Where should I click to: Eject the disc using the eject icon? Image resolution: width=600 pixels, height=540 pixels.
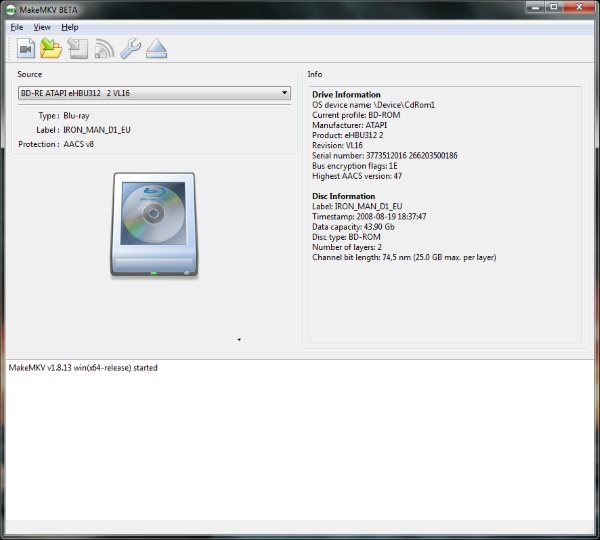coord(157,49)
